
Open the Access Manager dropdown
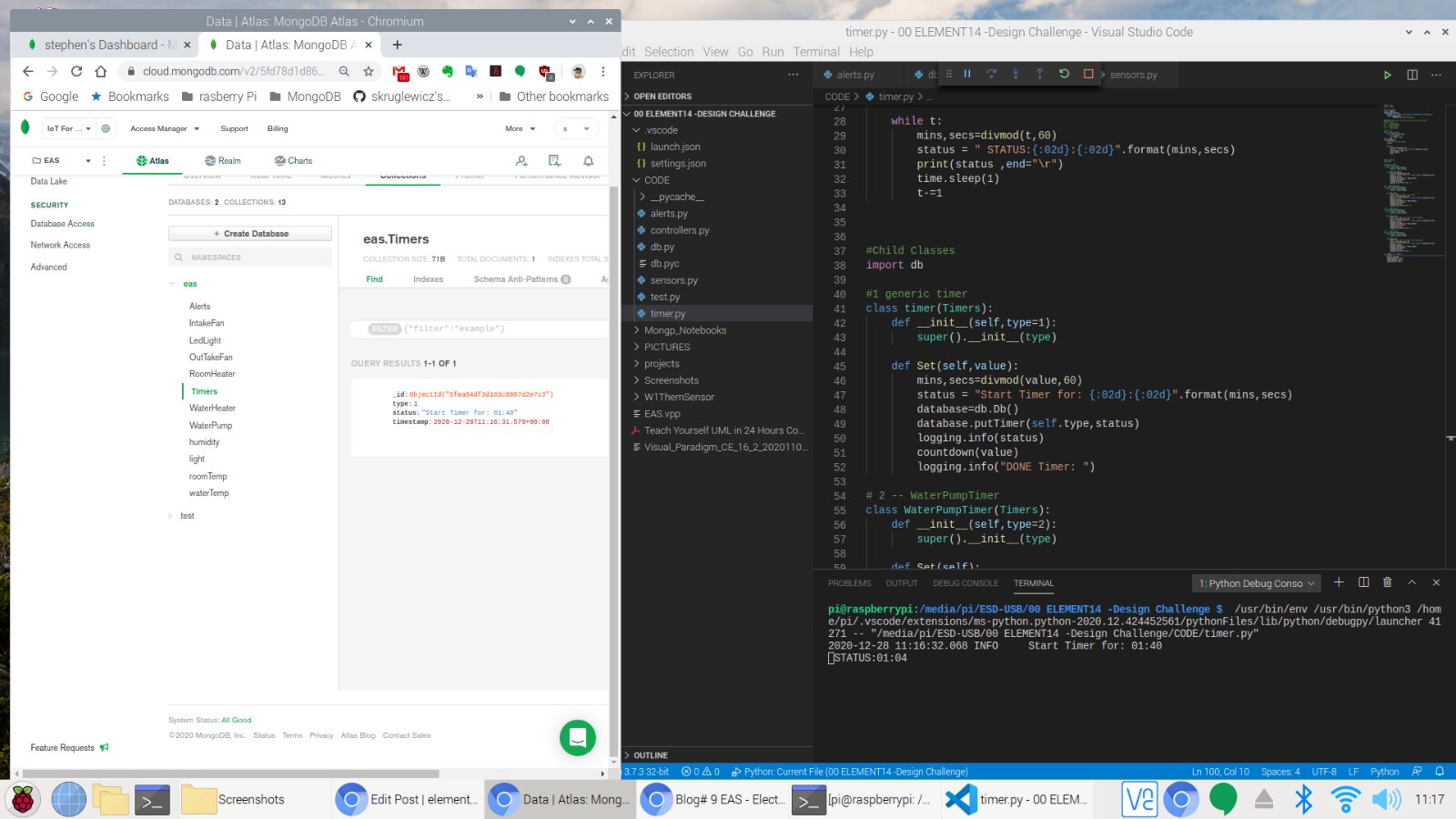(x=164, y=128)
